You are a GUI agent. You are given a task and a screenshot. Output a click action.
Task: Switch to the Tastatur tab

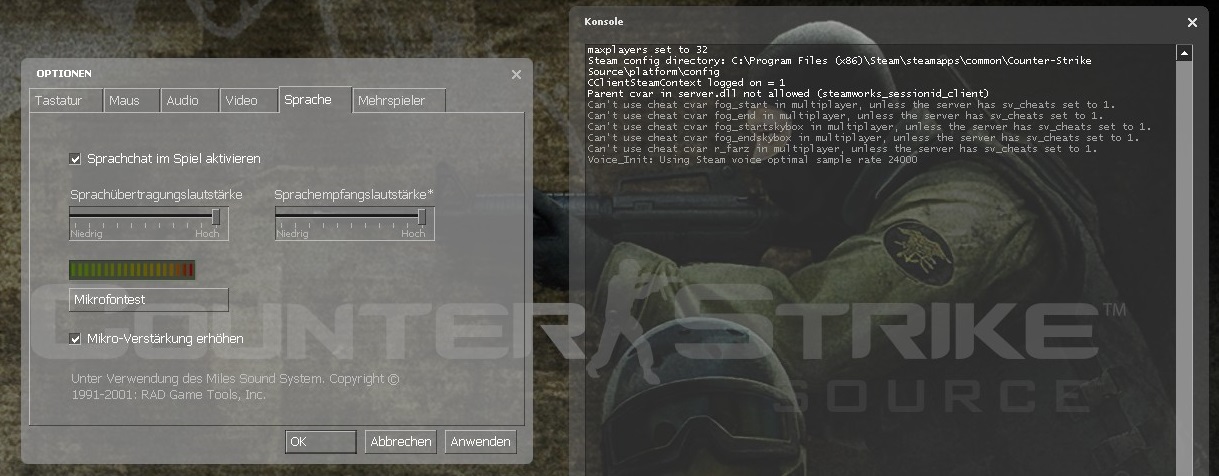pyautogui.click(x=66, y=100)
